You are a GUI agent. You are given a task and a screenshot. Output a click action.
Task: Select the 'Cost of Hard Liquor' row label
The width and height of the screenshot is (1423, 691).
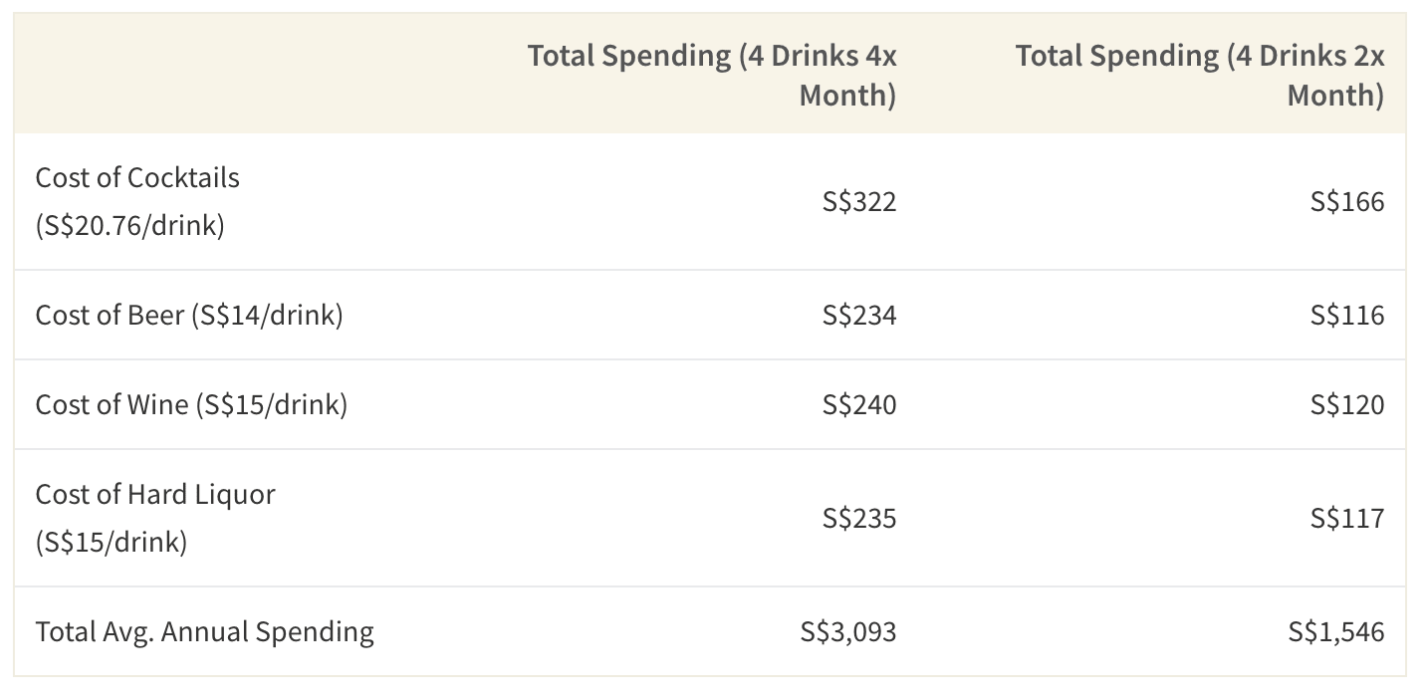[x=155, y=494]
